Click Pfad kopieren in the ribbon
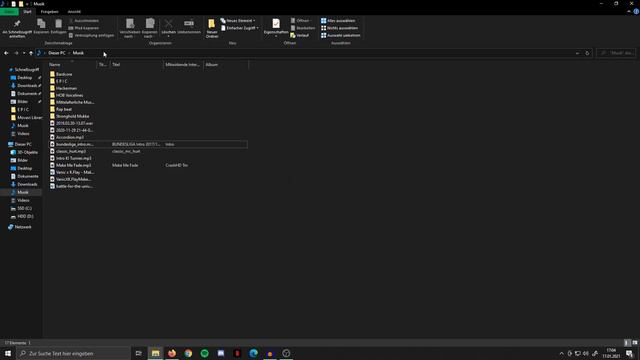Image resolution: width=640 pixels, height=360 pixels. point(84,28)
